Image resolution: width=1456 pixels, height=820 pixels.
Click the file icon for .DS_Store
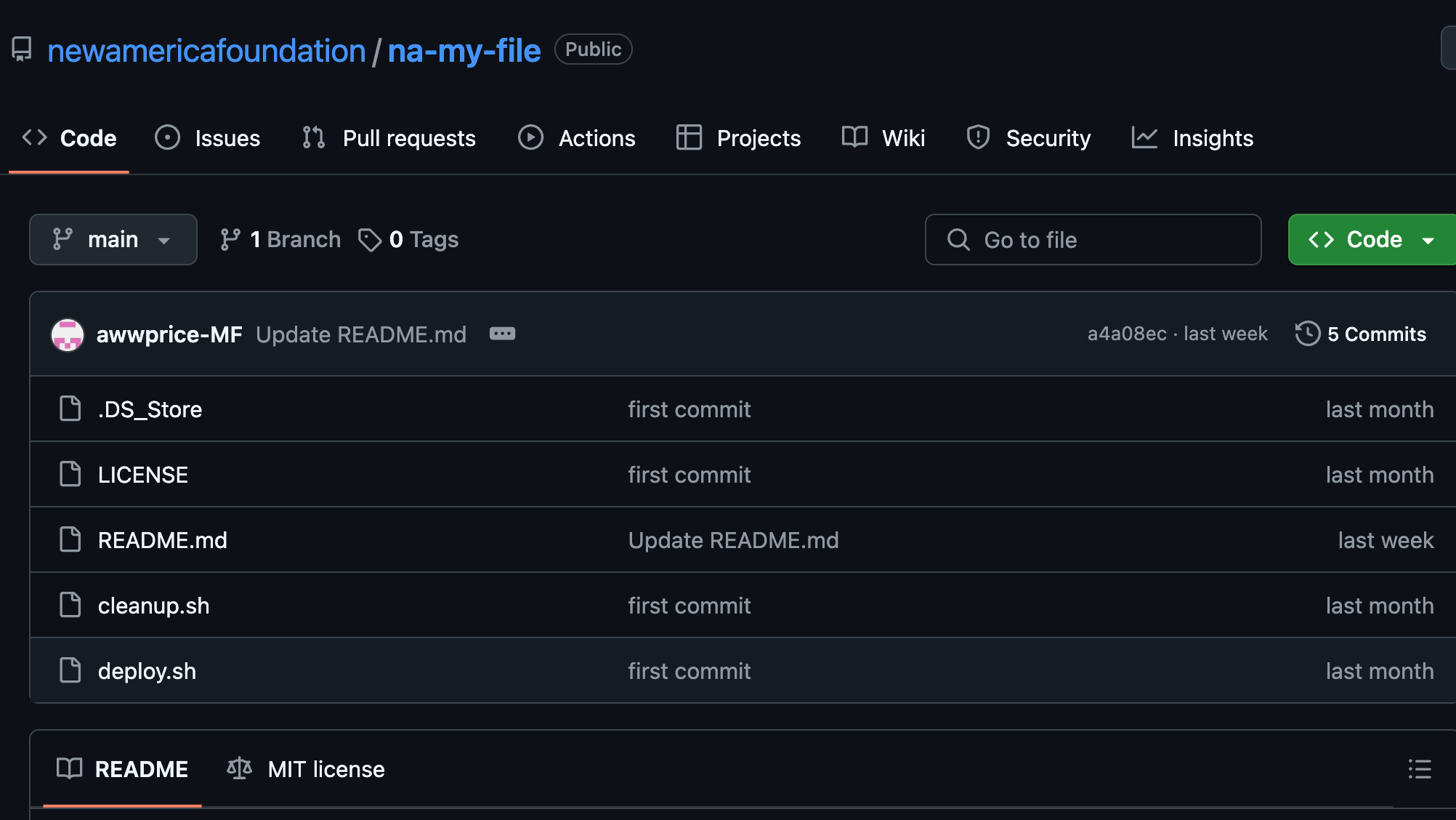70,409
